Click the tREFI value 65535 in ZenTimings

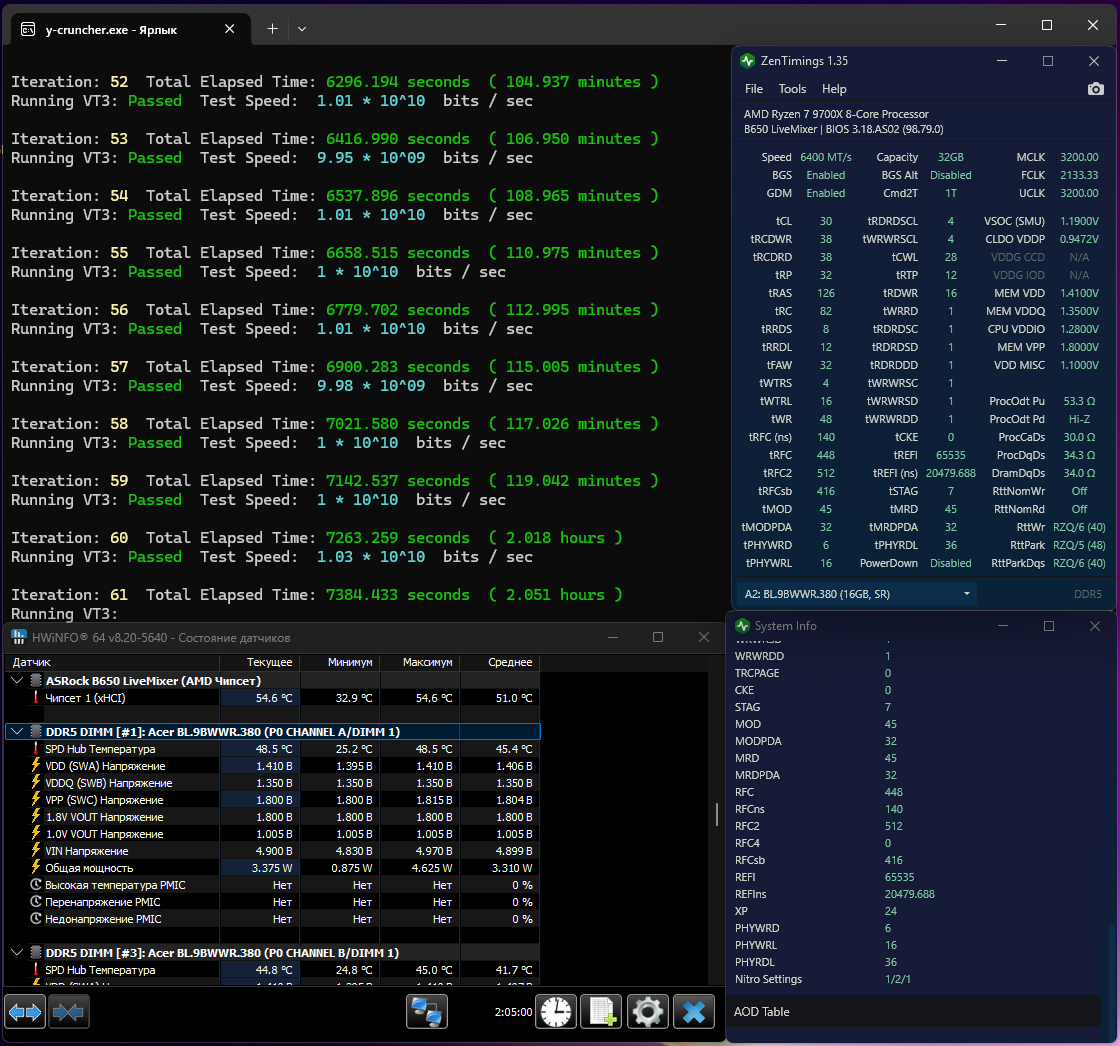coord(951,455)
